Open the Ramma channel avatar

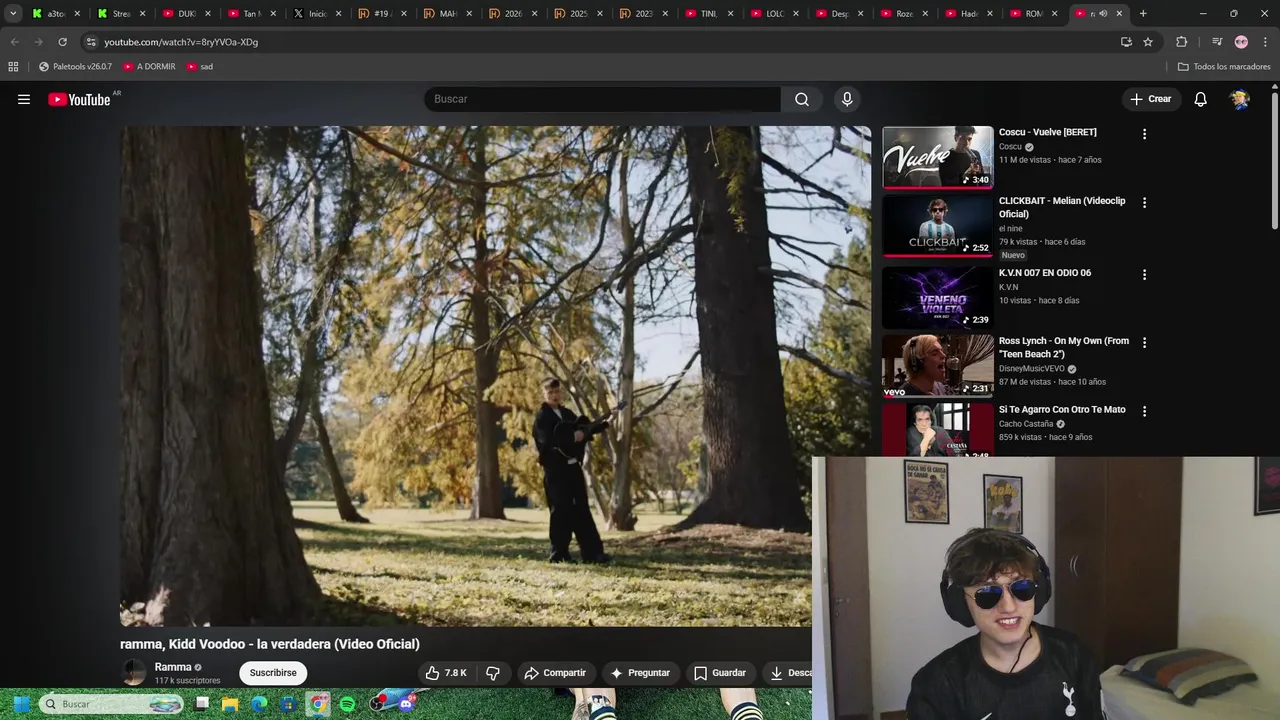point(134,673)
